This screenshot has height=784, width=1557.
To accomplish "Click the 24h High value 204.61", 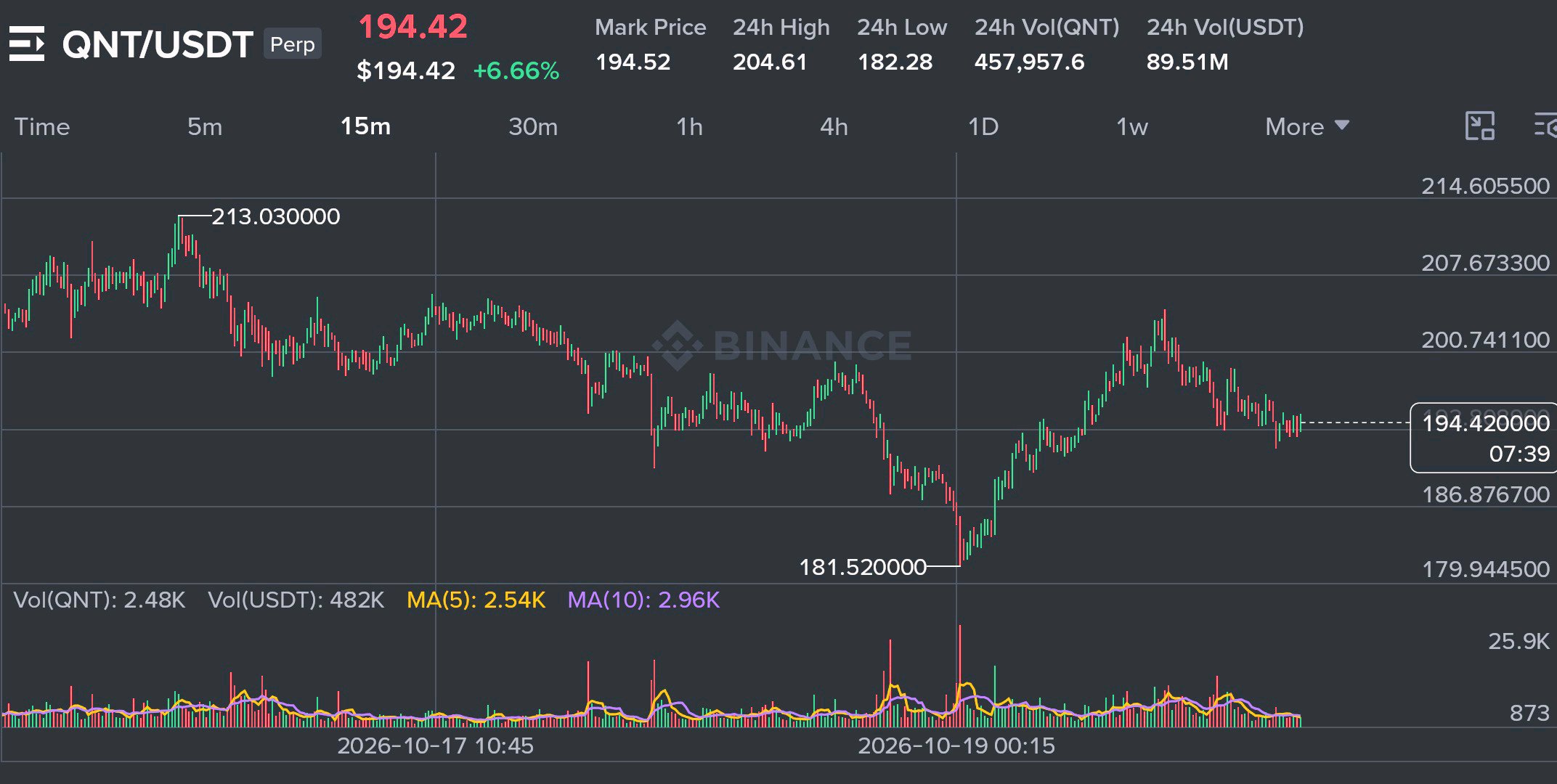I will 770,62.
